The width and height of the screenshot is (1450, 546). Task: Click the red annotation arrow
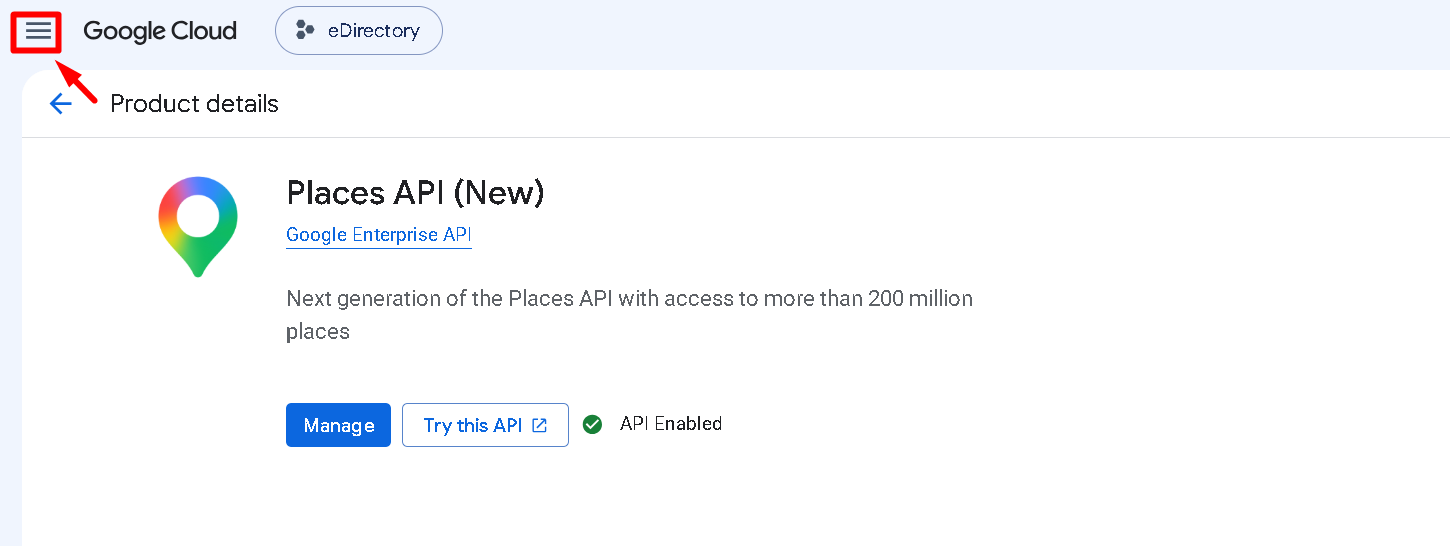coord(76,81)
